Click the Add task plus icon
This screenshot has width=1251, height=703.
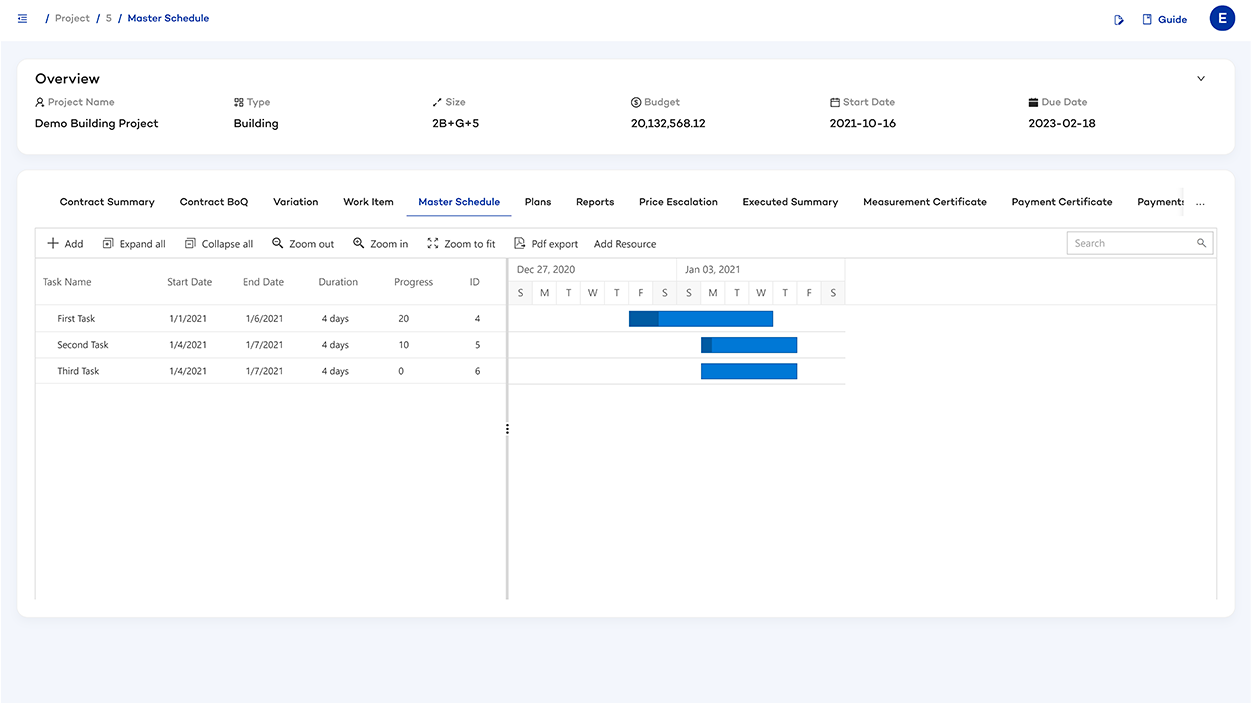coord(54,244)
